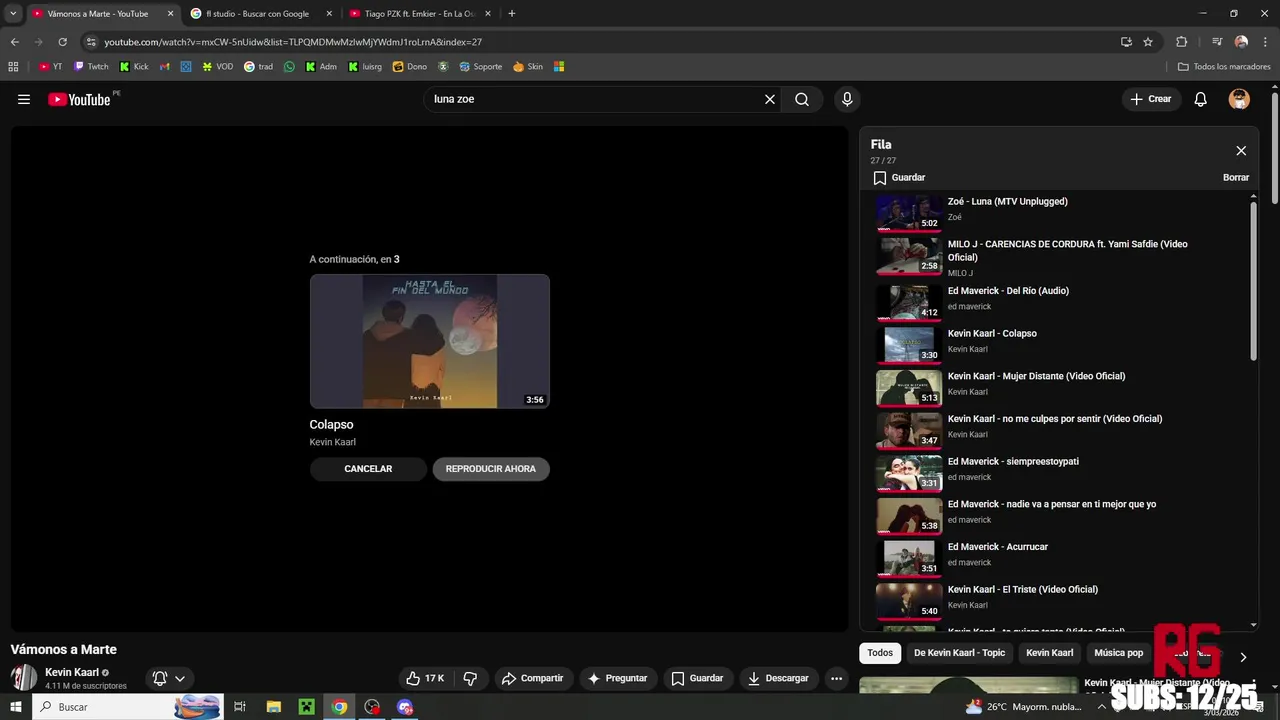Open the Kevin Kaarl channel name link

point(72,672)
